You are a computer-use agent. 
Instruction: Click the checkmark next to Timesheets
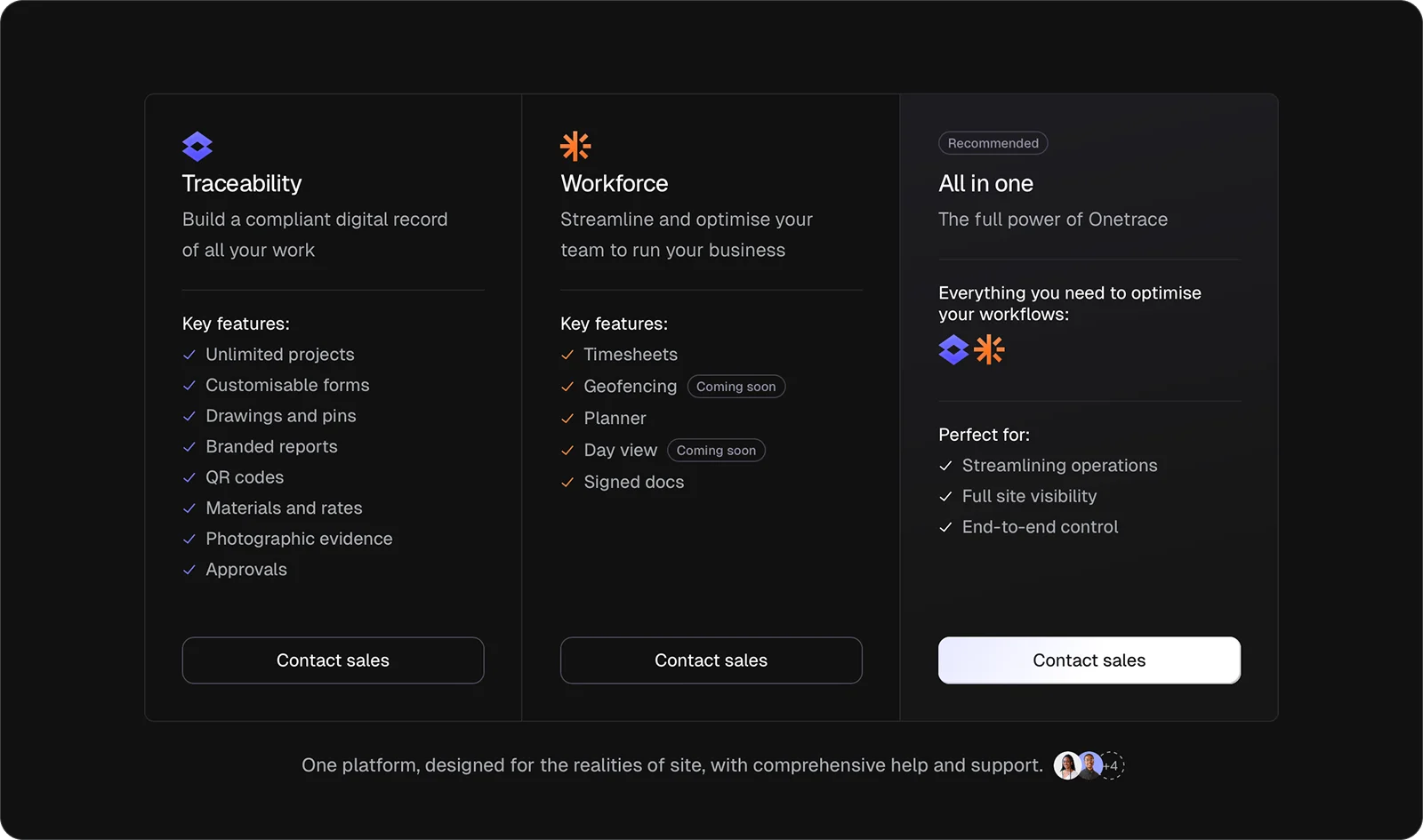[567, 355]
